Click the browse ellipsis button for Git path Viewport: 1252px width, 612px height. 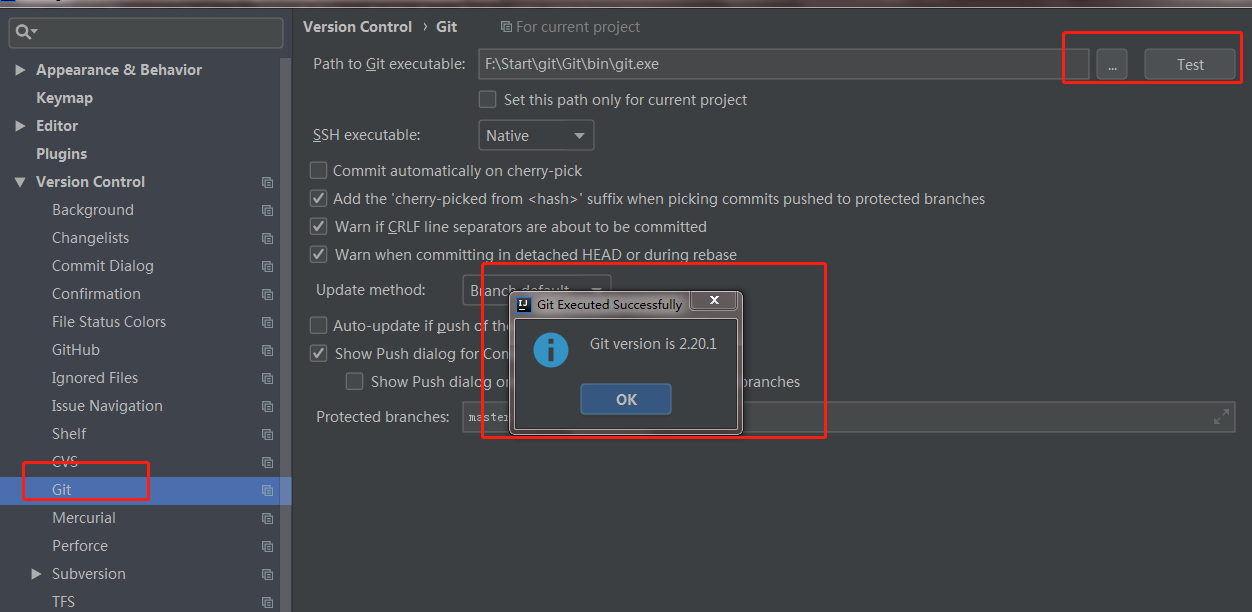tap(1111, 64)
